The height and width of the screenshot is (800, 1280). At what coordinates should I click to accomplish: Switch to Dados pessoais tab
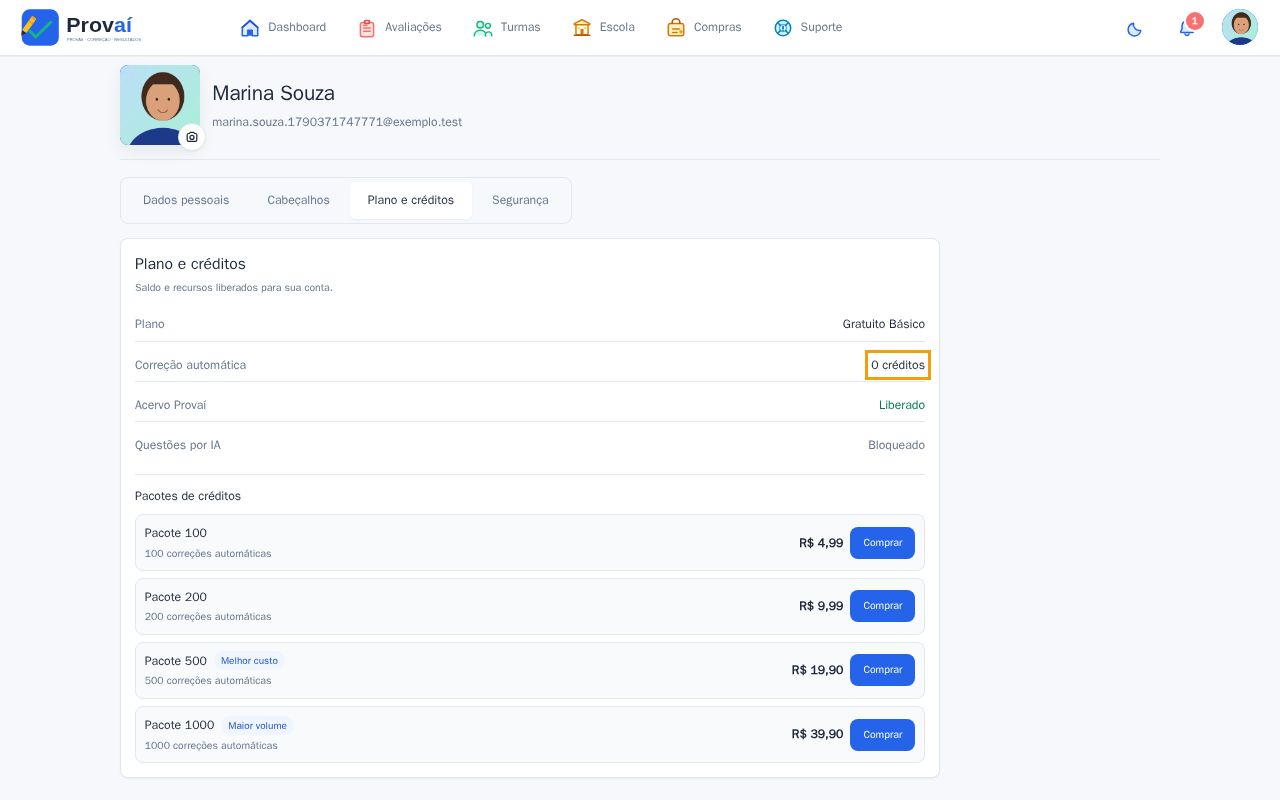pyautogui.click(x=186, y=200)
